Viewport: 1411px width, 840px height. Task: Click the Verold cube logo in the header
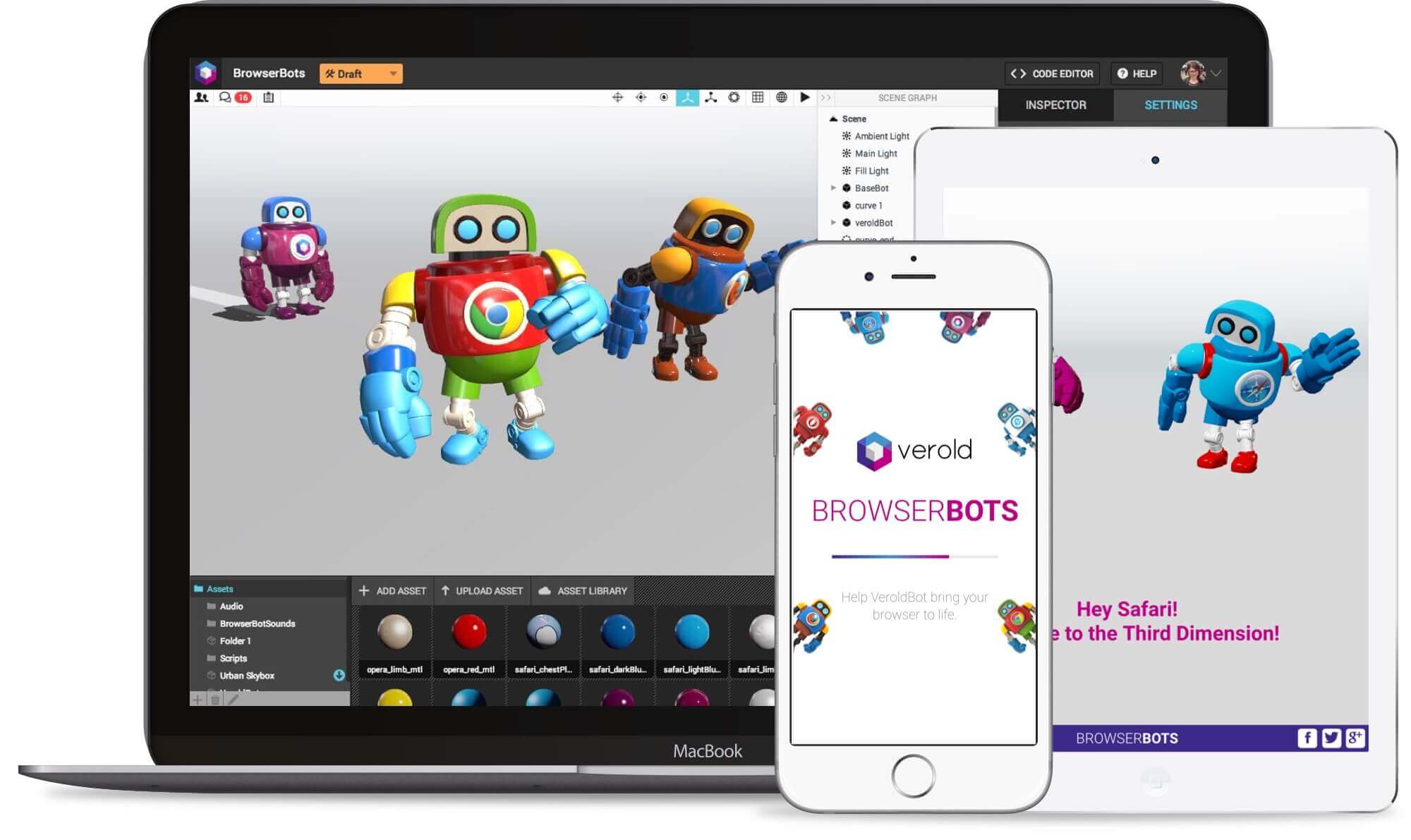click(206, 73)
